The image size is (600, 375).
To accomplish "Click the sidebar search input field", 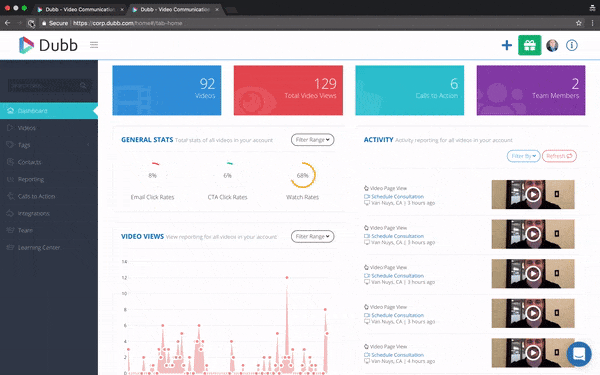I will (49, 85).
